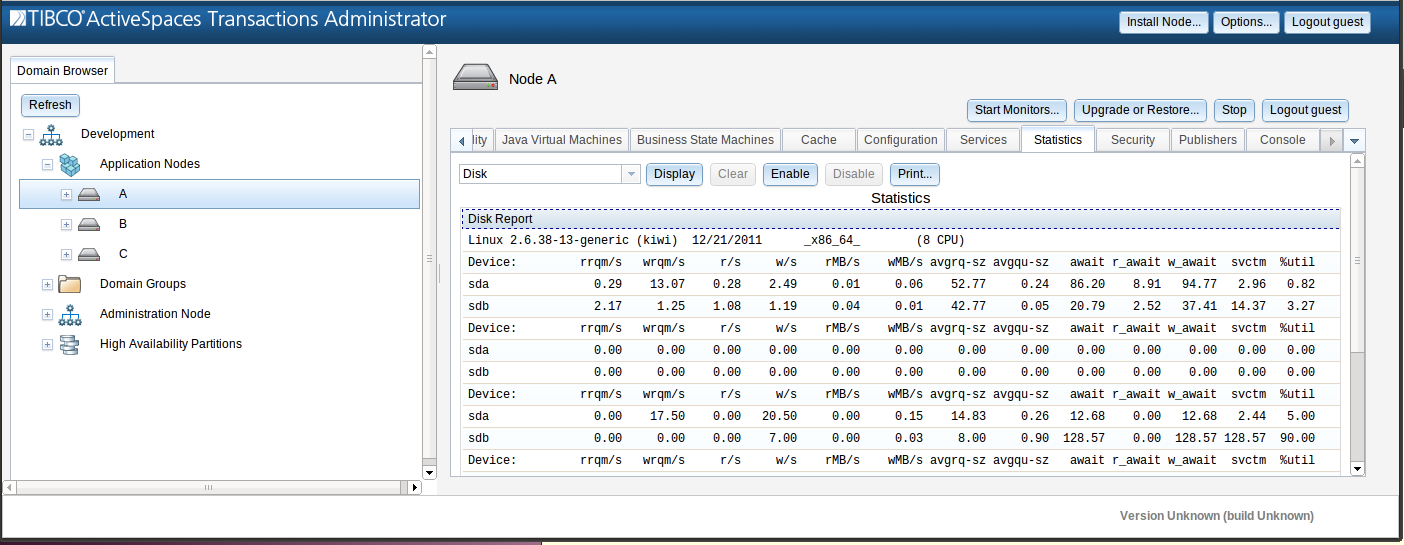Click Domain Browser scrollbar right arrow
Screen dimensions: 1404x545
[415, 488]
